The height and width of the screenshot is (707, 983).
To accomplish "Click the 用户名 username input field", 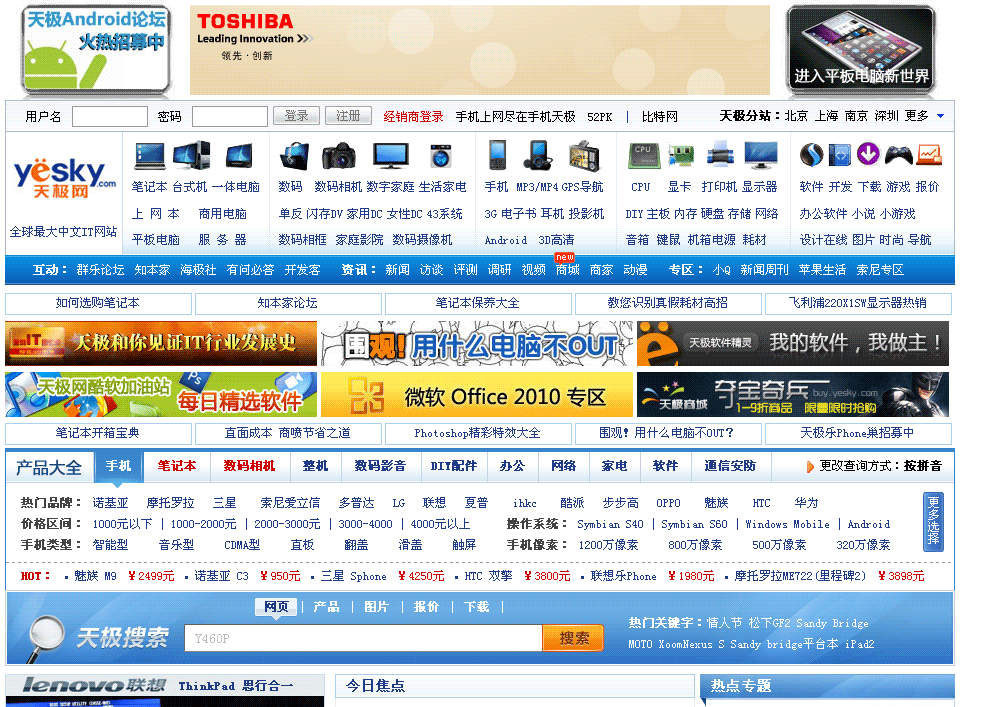I will [x=110, y=117].
